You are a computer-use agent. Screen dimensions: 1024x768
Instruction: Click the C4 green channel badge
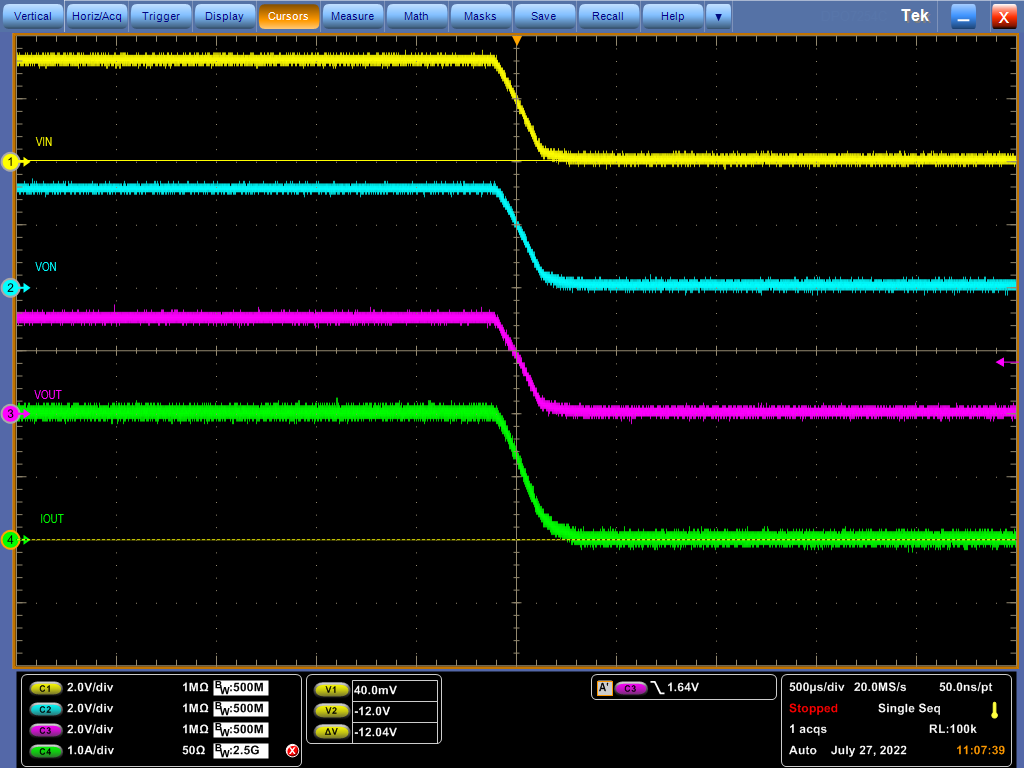44,751
